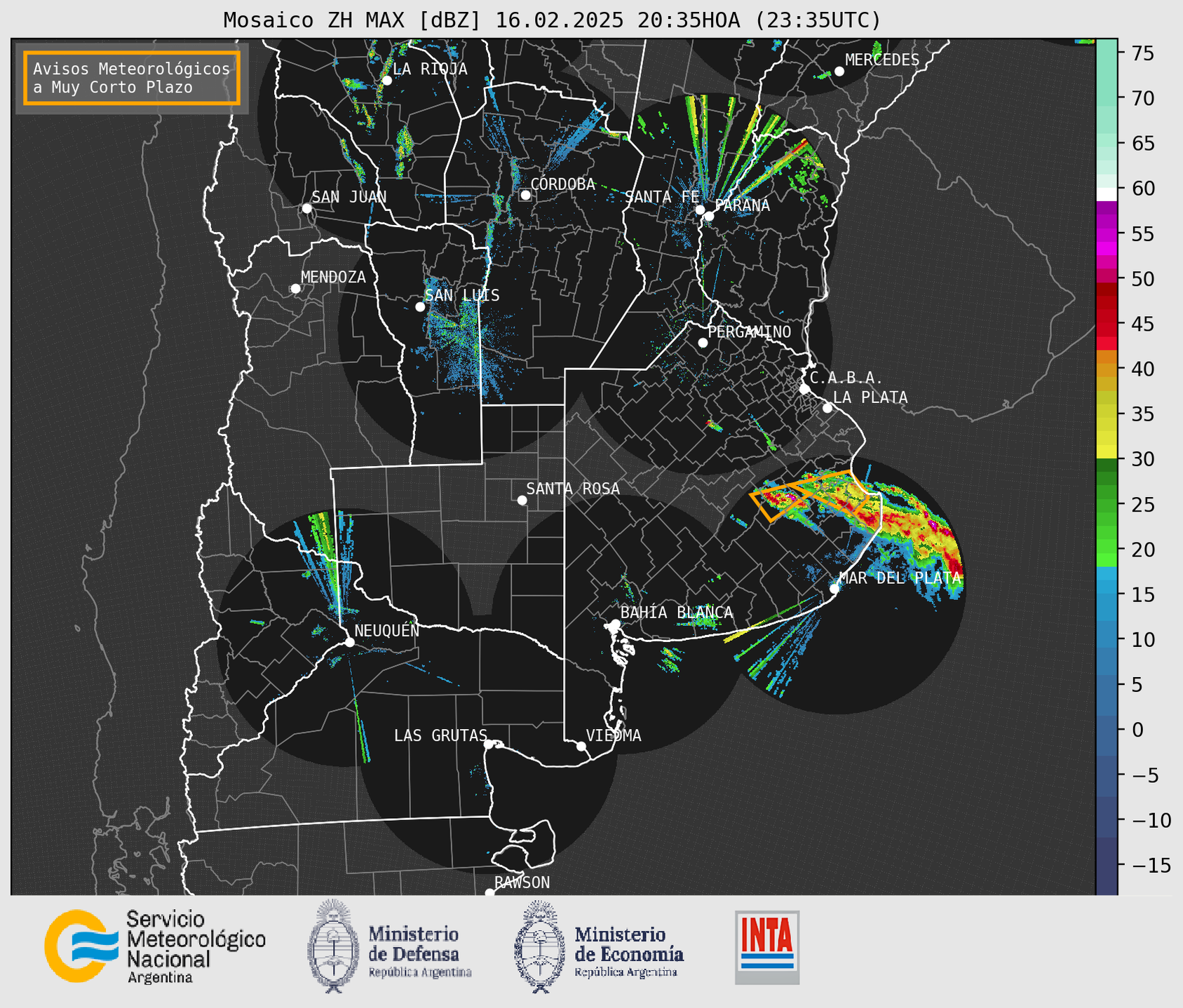Click the 10 dBZ blue color band

1107,639
